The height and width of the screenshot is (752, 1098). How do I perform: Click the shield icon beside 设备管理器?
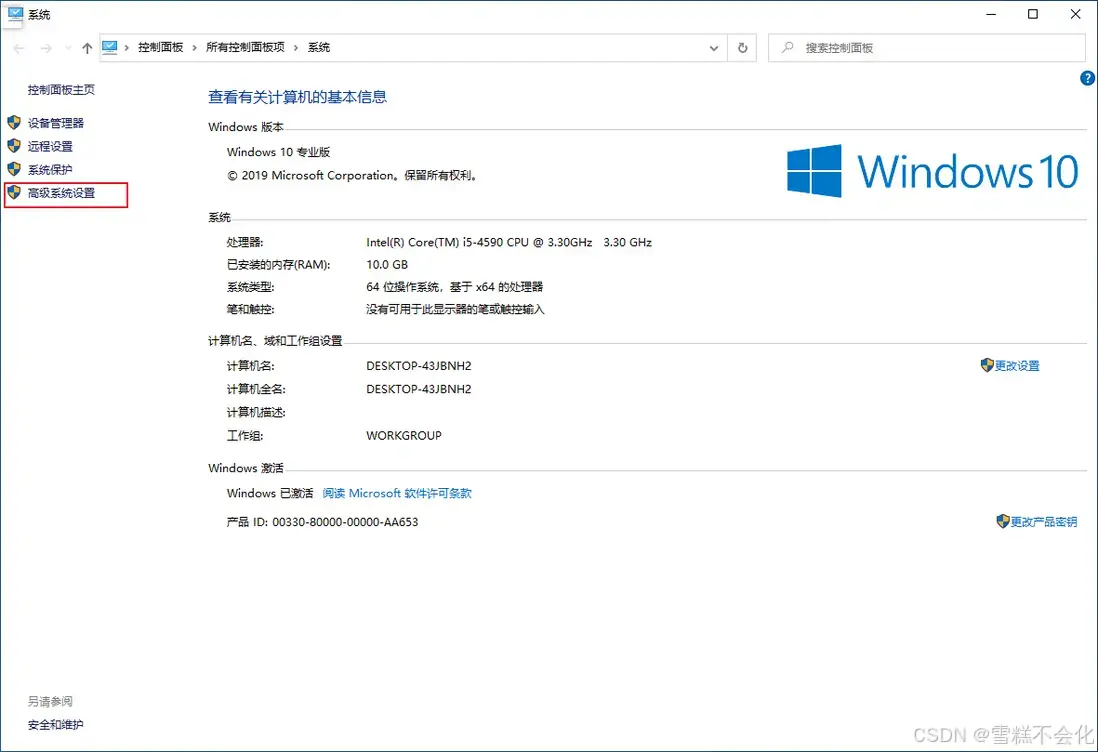click(14, 123)
